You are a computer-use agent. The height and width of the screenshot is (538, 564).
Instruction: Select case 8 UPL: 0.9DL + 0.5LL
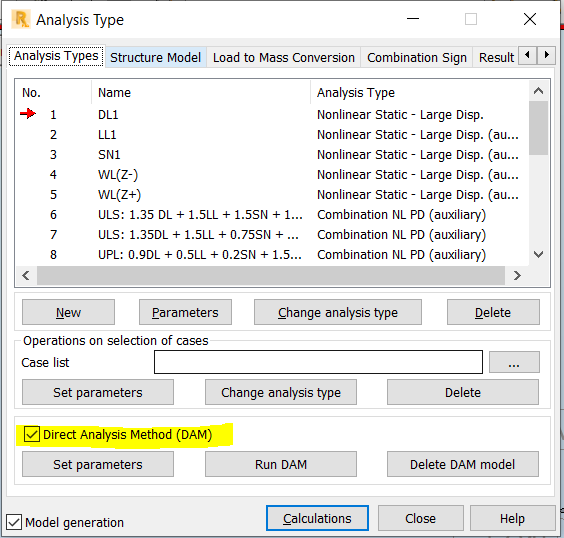point(272,255)
